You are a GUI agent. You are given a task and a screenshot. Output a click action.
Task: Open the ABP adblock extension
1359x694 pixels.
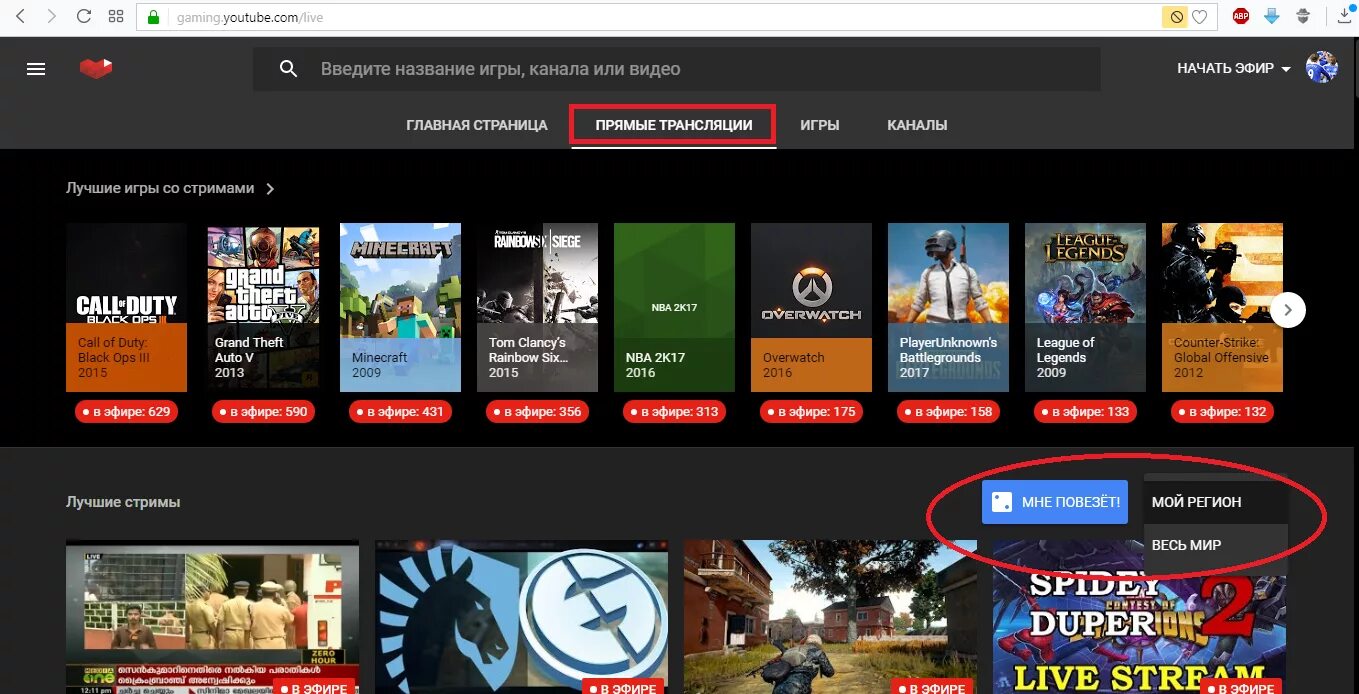tap(1241, 16)
